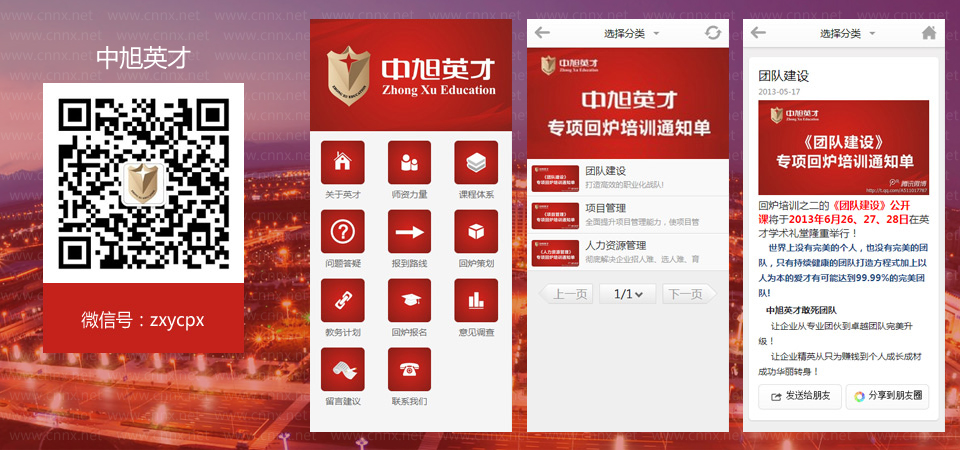Click the 中旭英才敢死团队 bold heading
Viewport: 960px width, 450px height.
coord(801,310)
